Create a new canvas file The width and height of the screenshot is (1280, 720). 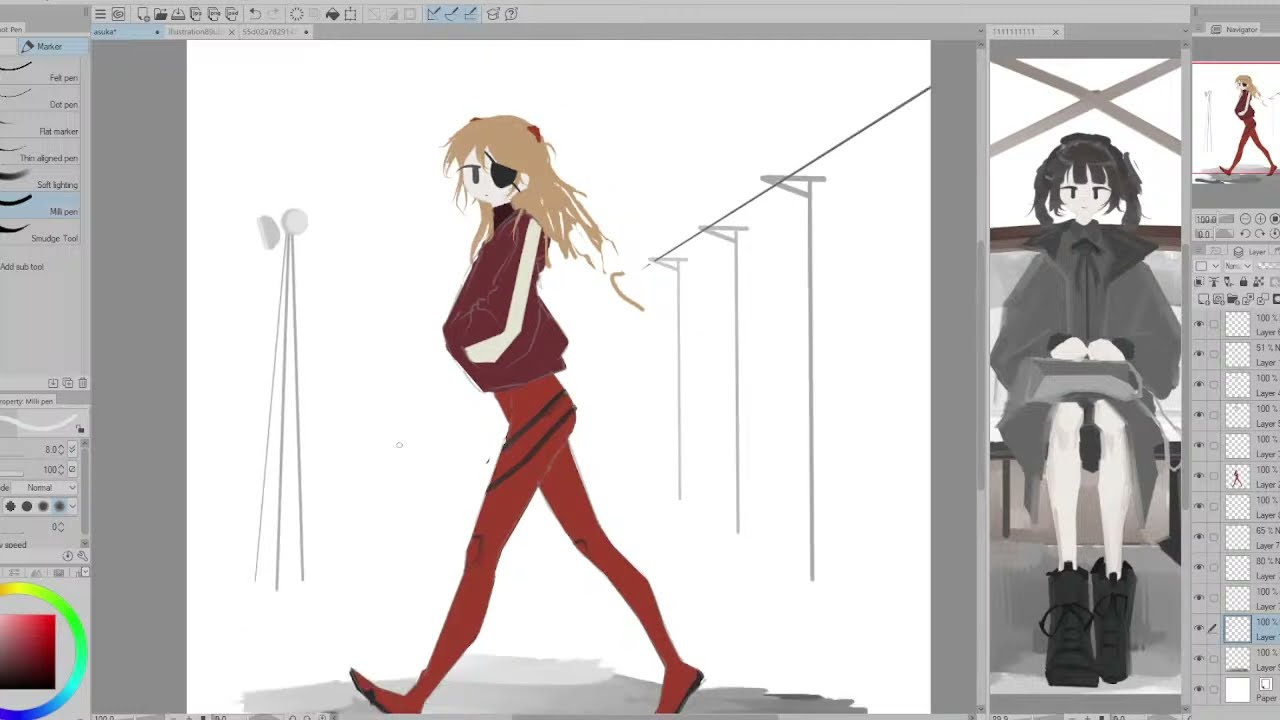pos(143,14)
